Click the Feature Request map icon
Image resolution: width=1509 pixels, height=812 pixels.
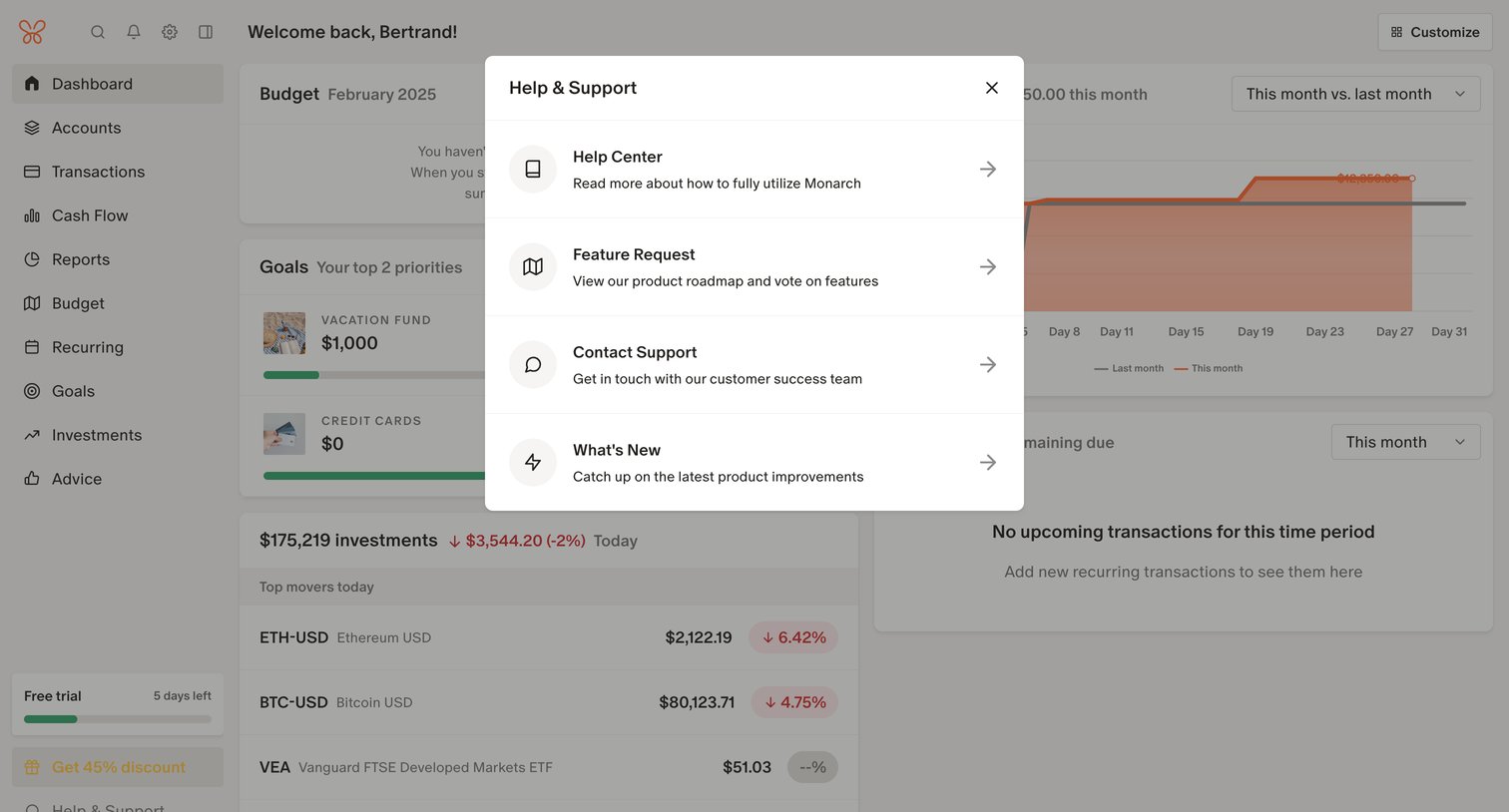point(533,267)
